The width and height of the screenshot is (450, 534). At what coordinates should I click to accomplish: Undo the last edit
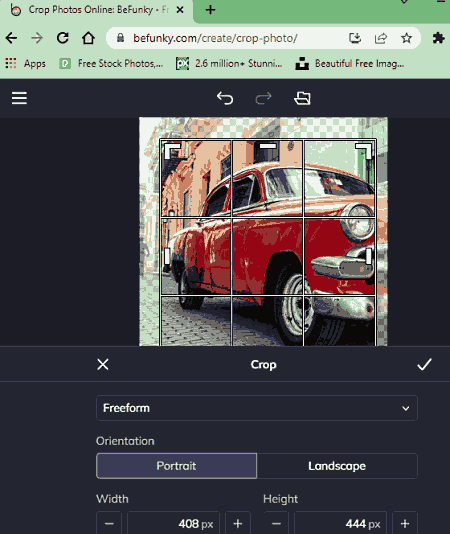coord(225,98)
